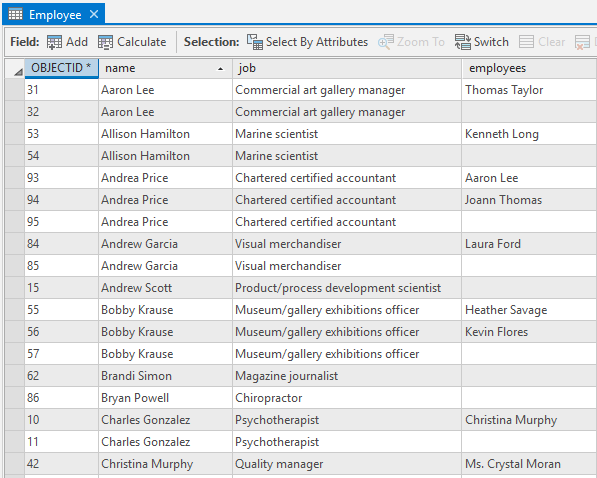Click the cell 'Chiropractor'
The image size is (597, 478).
point(347,398)
